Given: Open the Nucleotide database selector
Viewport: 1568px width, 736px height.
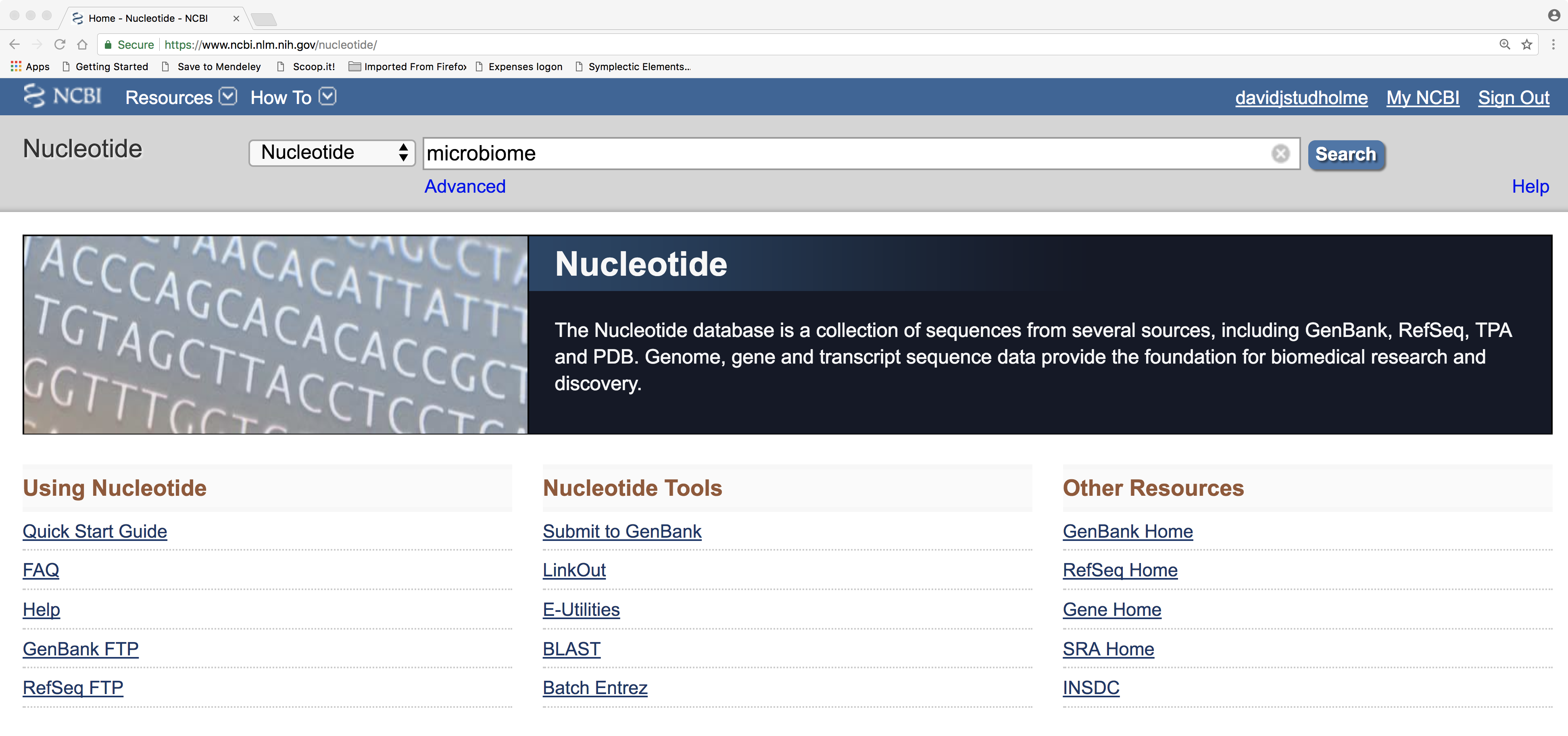Looking at the screenshot, I should click(332, 153).
